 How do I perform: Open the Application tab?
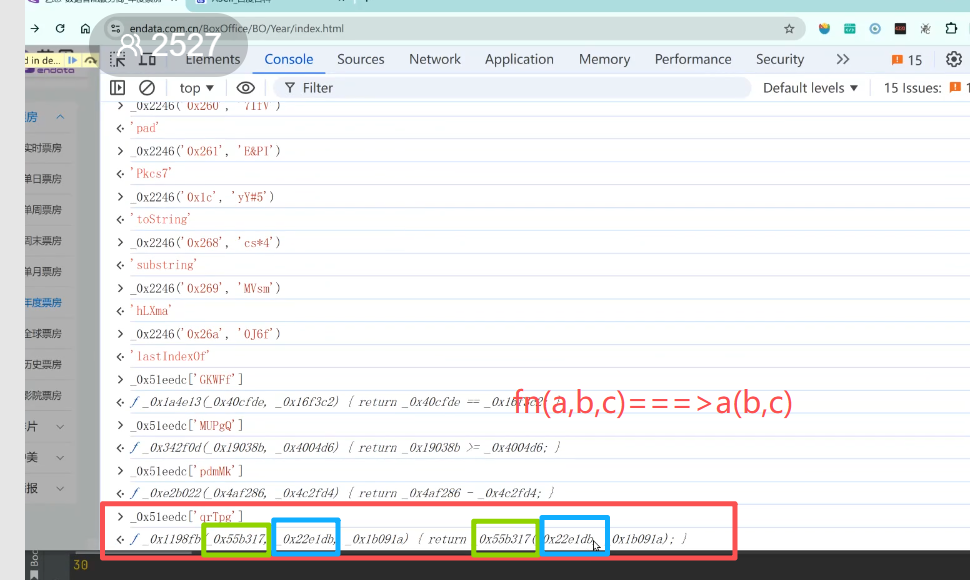pos(519,59)
